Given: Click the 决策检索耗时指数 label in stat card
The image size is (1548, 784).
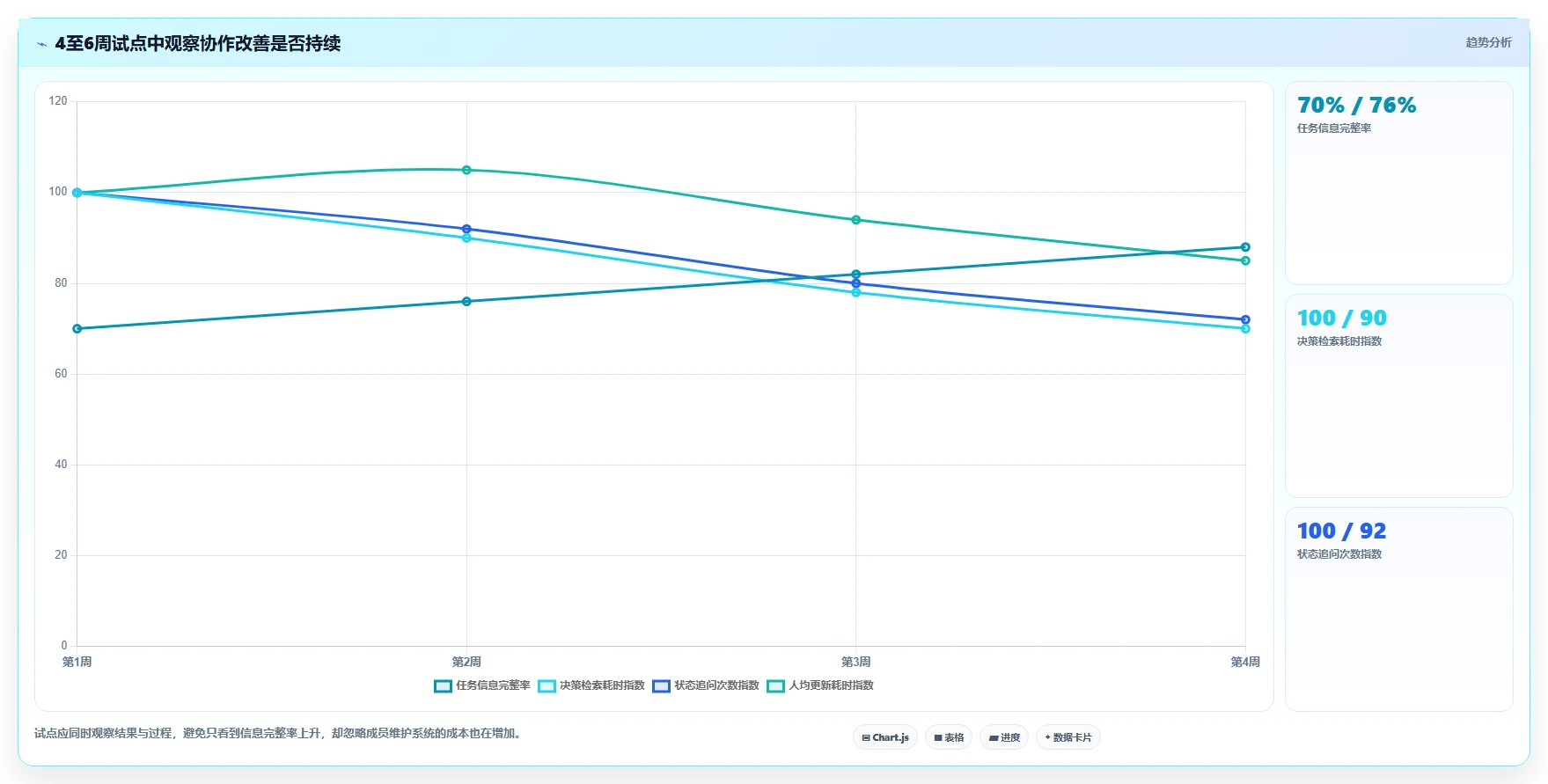Looking at the screenshot, I should pos(1339,341).
